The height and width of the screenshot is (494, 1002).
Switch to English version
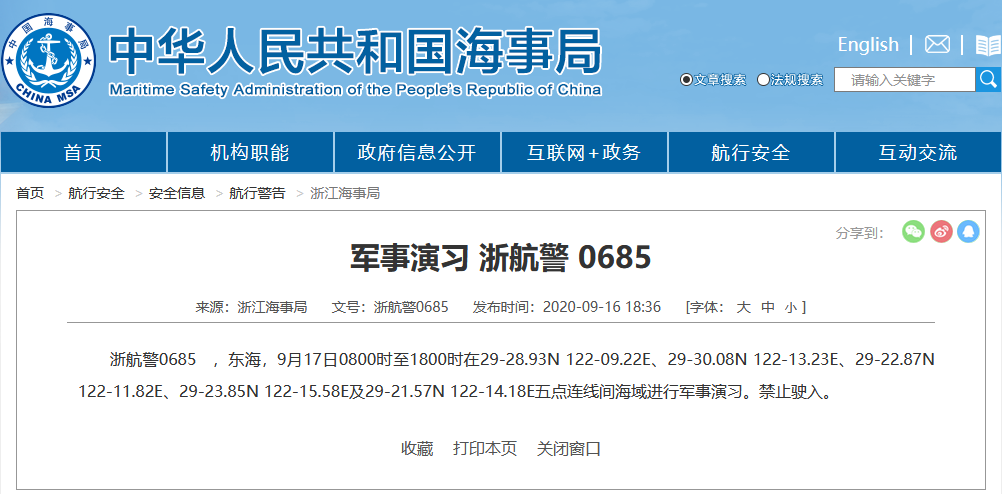click(x=868, y=45)
